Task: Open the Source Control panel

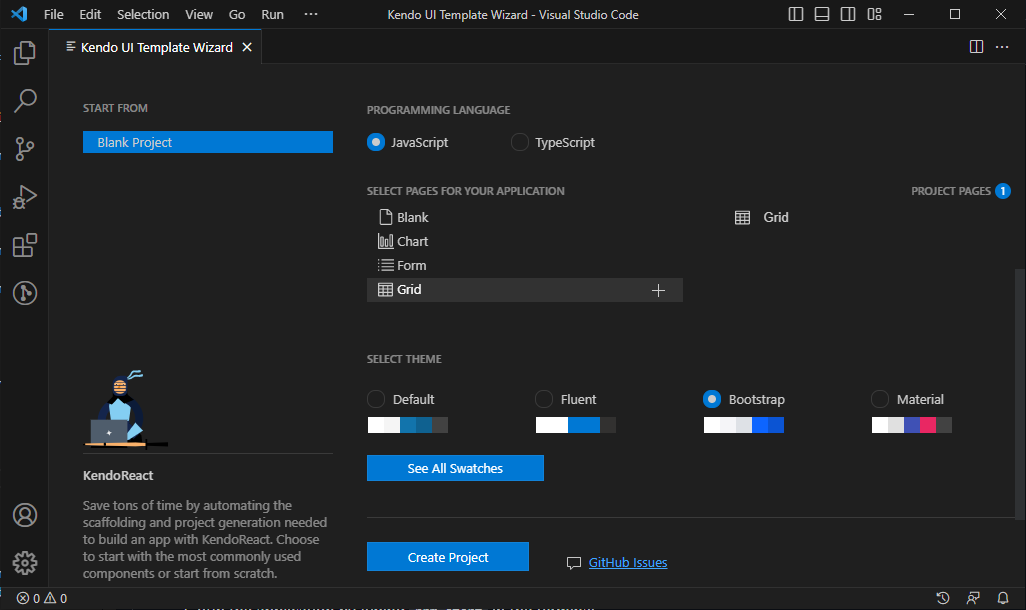Action: point(24,148)
